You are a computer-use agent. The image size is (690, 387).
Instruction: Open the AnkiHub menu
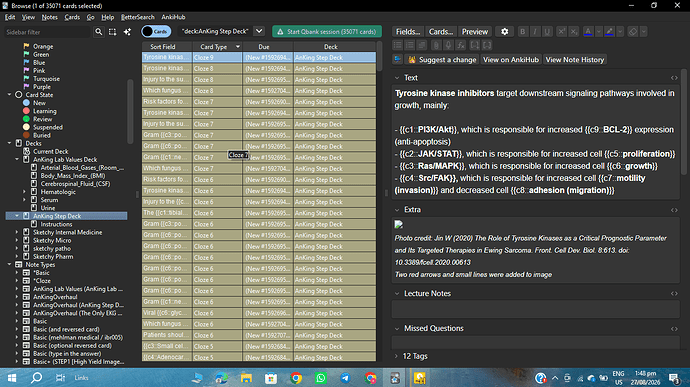[x=173, y=17]
